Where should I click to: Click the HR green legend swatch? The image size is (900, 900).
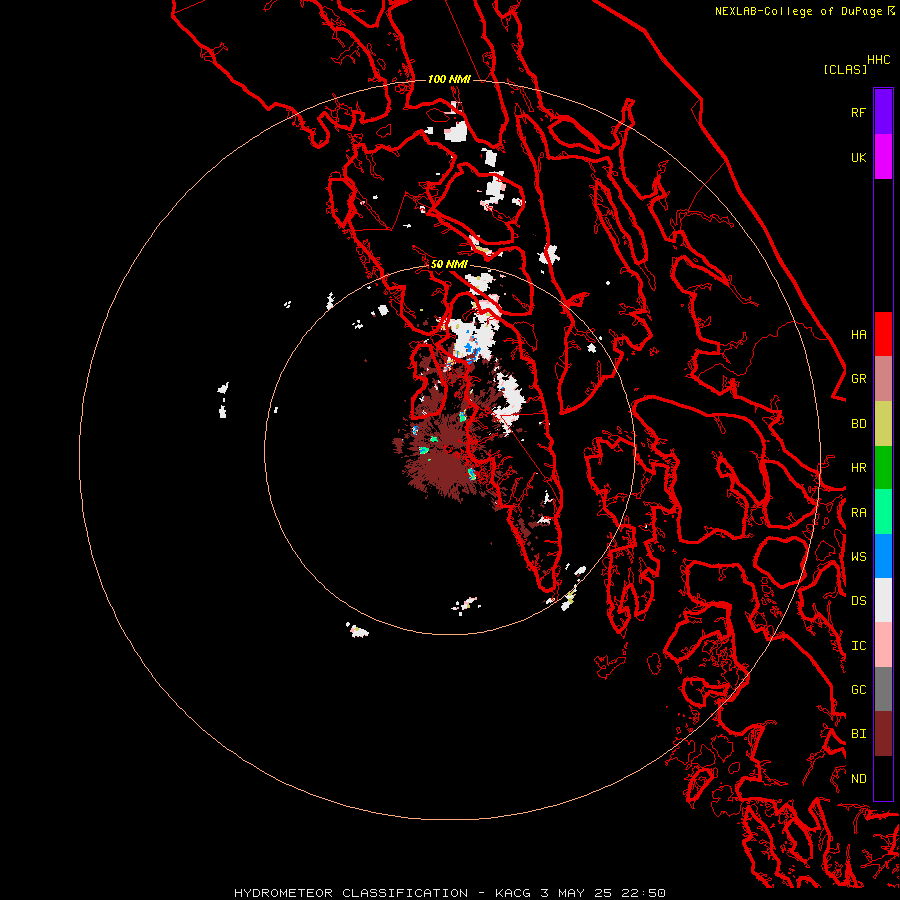883,468
